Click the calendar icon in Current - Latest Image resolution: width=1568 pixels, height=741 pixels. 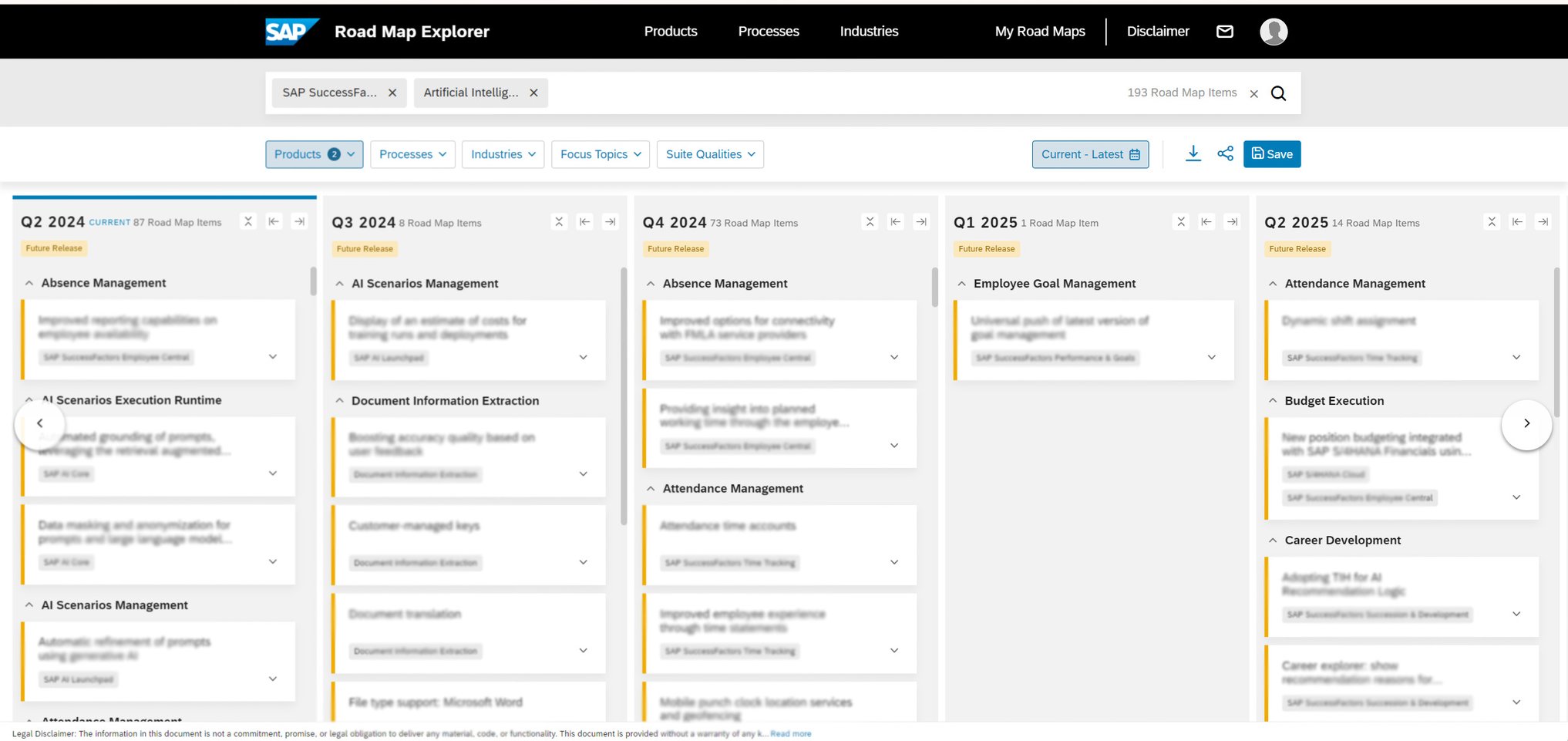(1134, 154)
